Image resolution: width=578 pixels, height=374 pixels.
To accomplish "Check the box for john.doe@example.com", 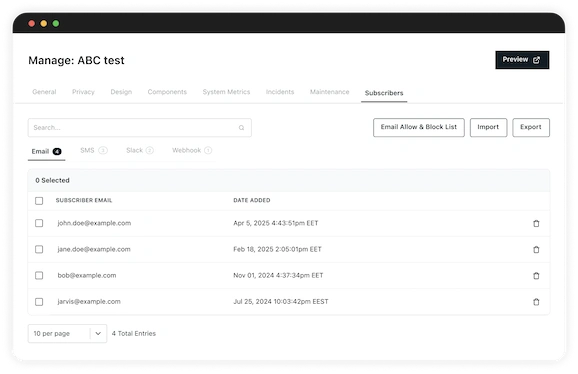I will [39, 223].
